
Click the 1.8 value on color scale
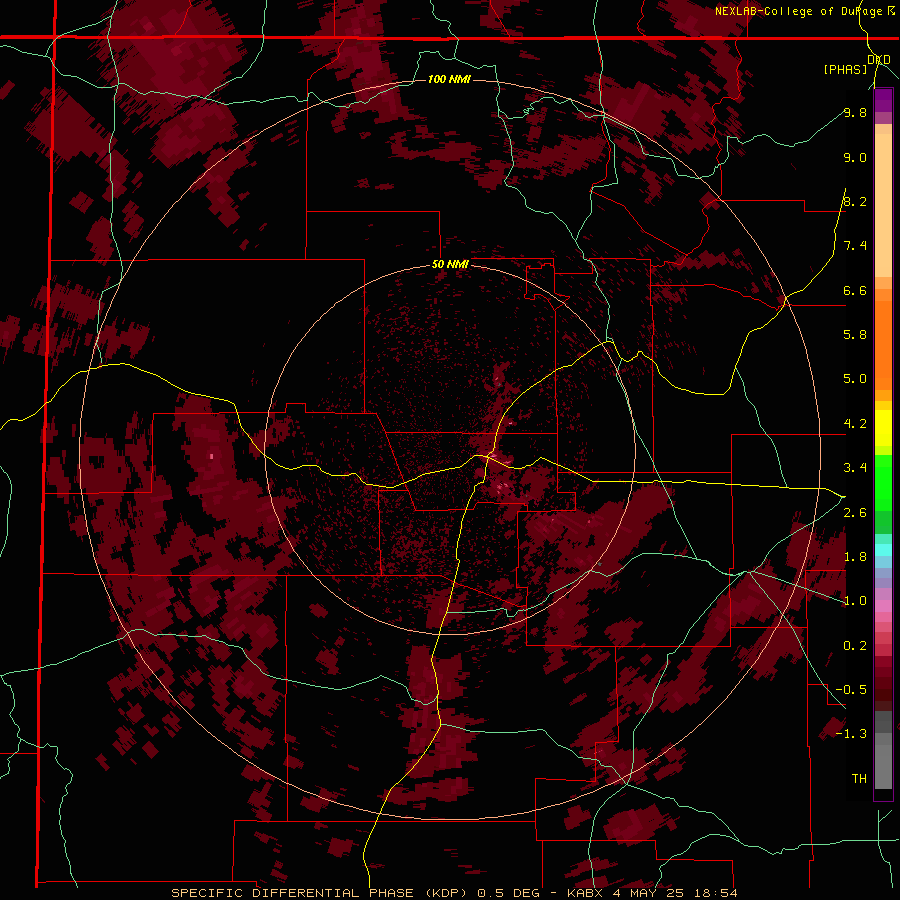point(855,557)
